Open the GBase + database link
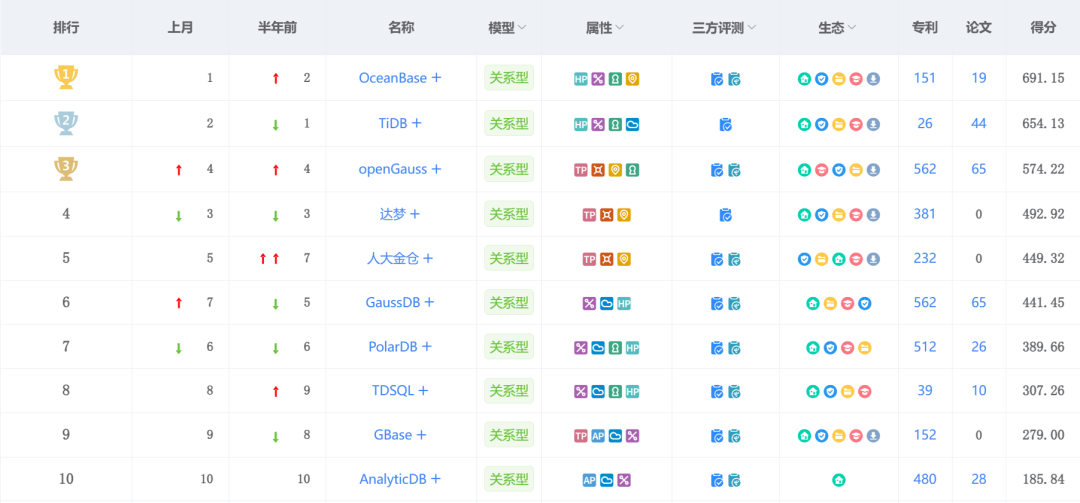This screenshot has height=503, width=1080. tap(400, 435)
